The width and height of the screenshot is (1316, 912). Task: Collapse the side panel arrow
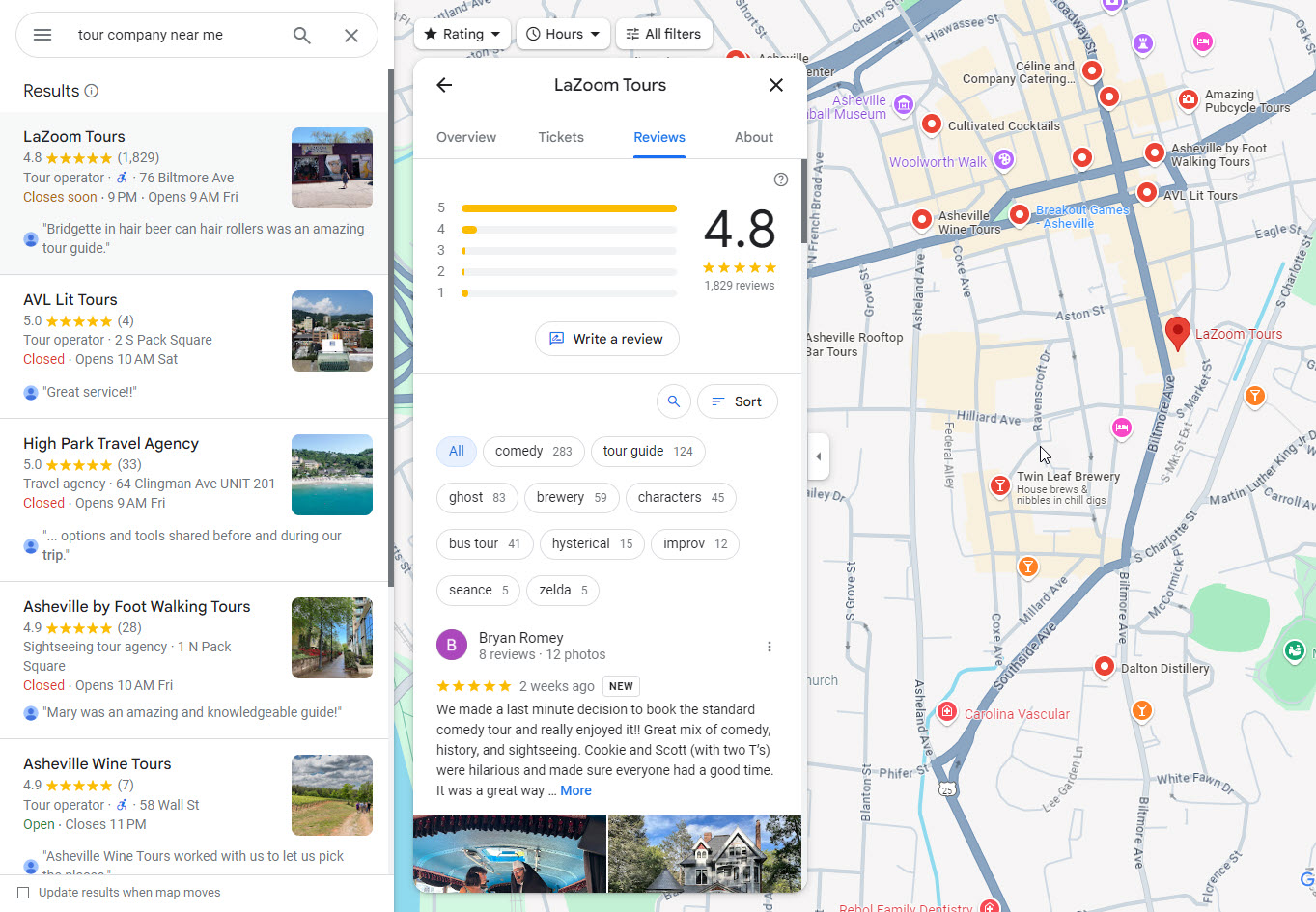pyautogui.click(x=819, y=456)
